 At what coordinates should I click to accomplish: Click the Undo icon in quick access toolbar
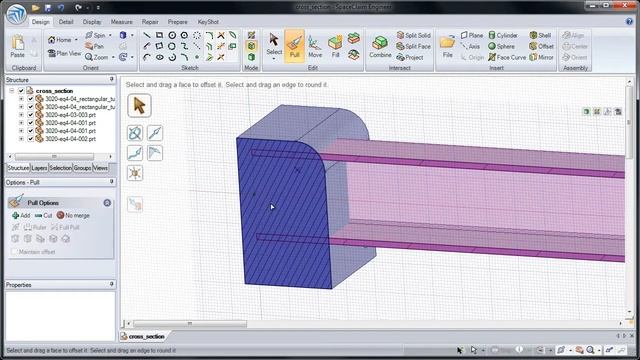[61, 7]
